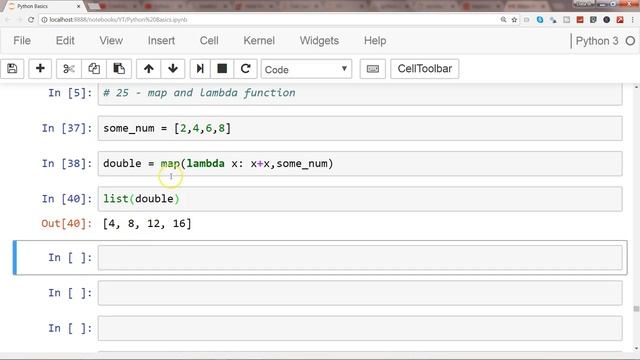
Task: Paste cells below using the clipboard icon
Action: coord(119,69)
